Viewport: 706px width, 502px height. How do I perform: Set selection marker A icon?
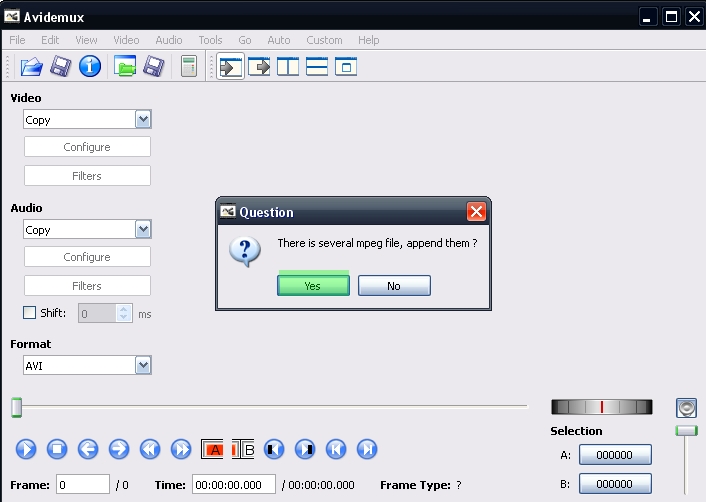212,449
